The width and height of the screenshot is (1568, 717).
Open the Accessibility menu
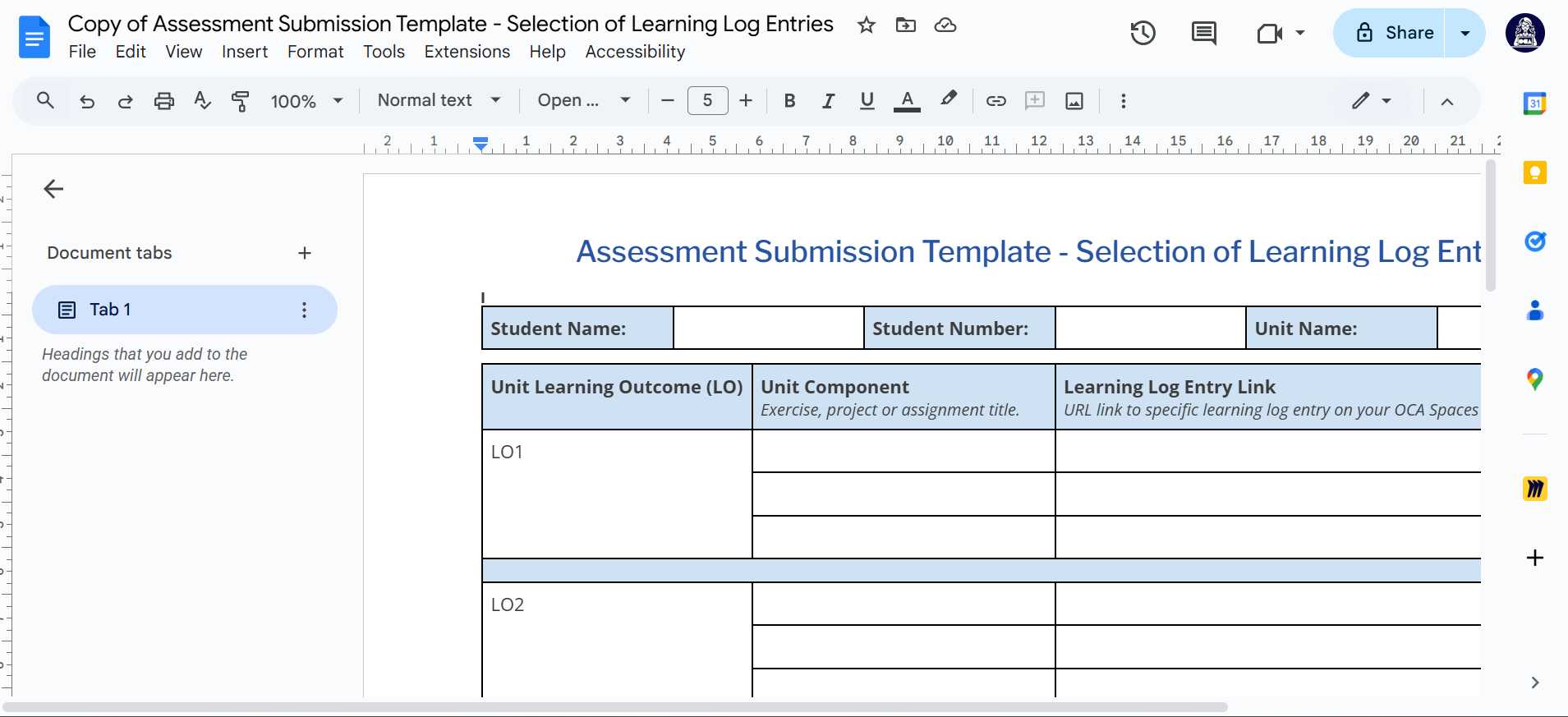pyautogui.click(x=635, y=52)
